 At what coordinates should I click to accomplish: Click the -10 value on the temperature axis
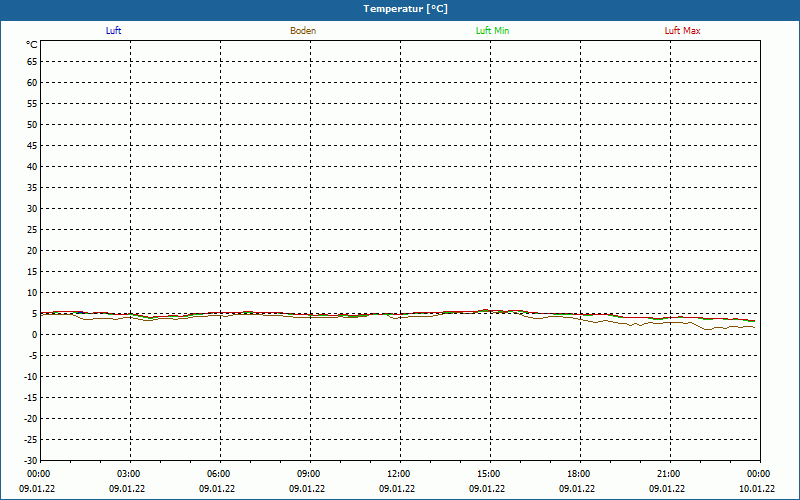pyautogui.click(x=31, y=377)
